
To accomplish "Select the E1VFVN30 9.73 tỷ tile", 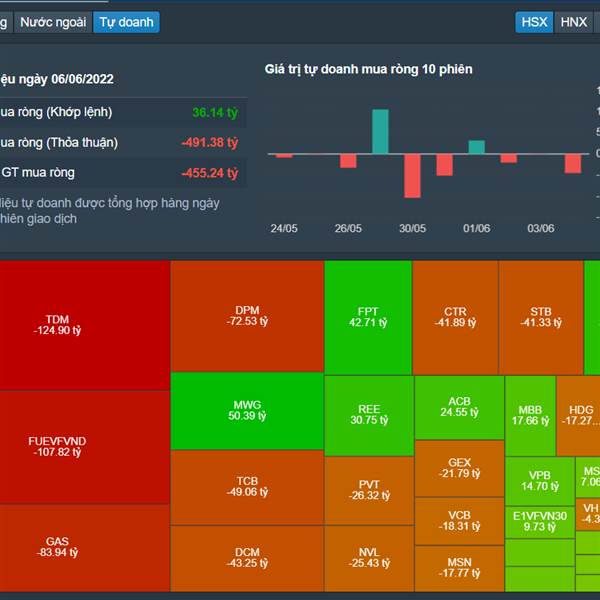I will [540, 522].
